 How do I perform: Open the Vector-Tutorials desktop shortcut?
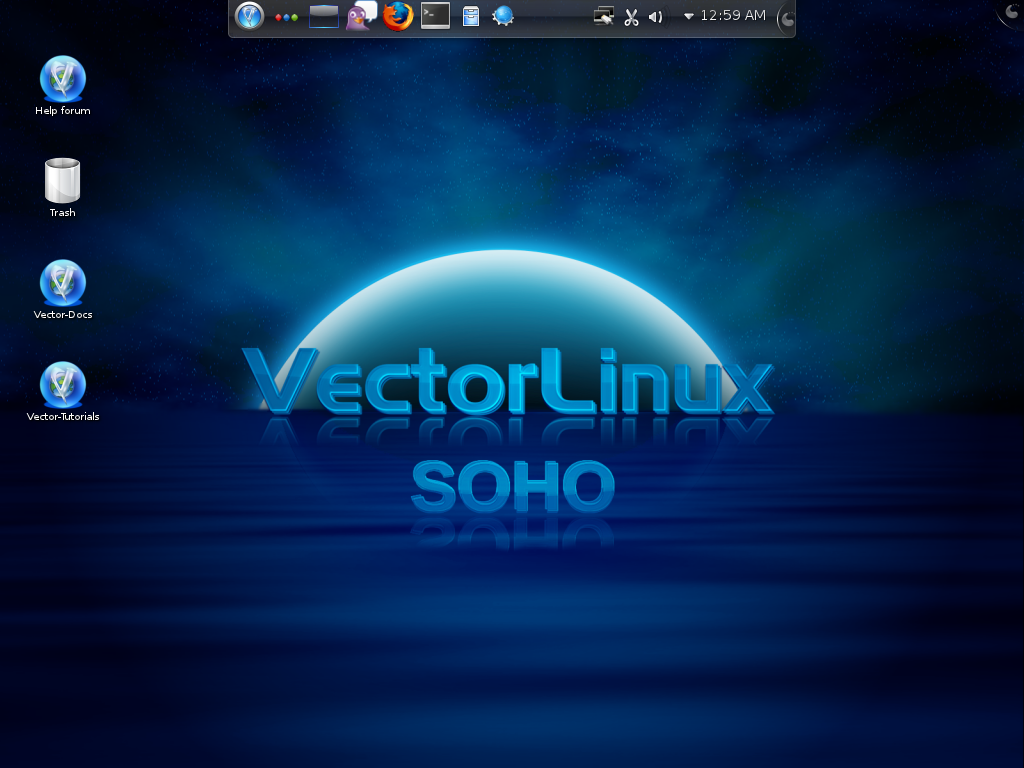click(x=62, y=385)
